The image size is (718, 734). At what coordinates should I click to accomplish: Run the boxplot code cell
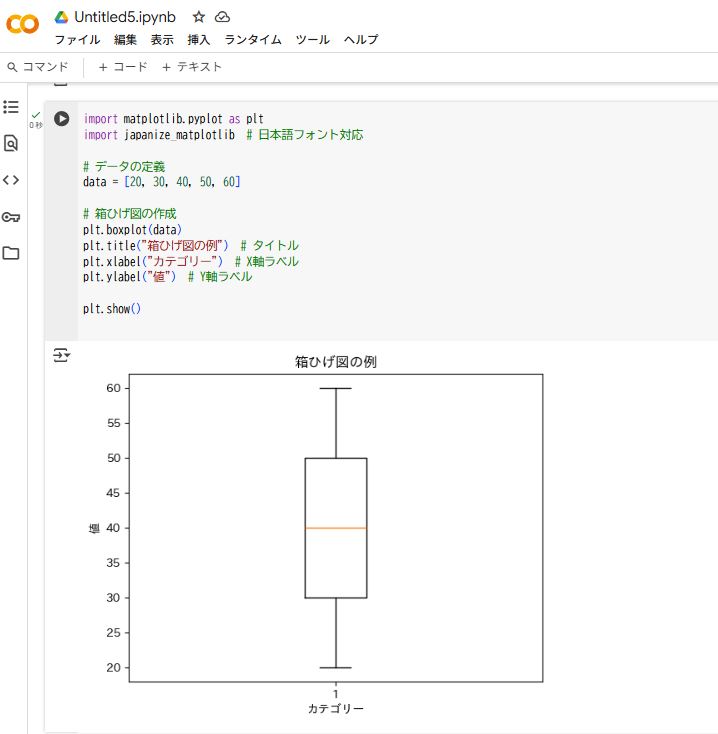pyautogui.click(x=61, y=118)
